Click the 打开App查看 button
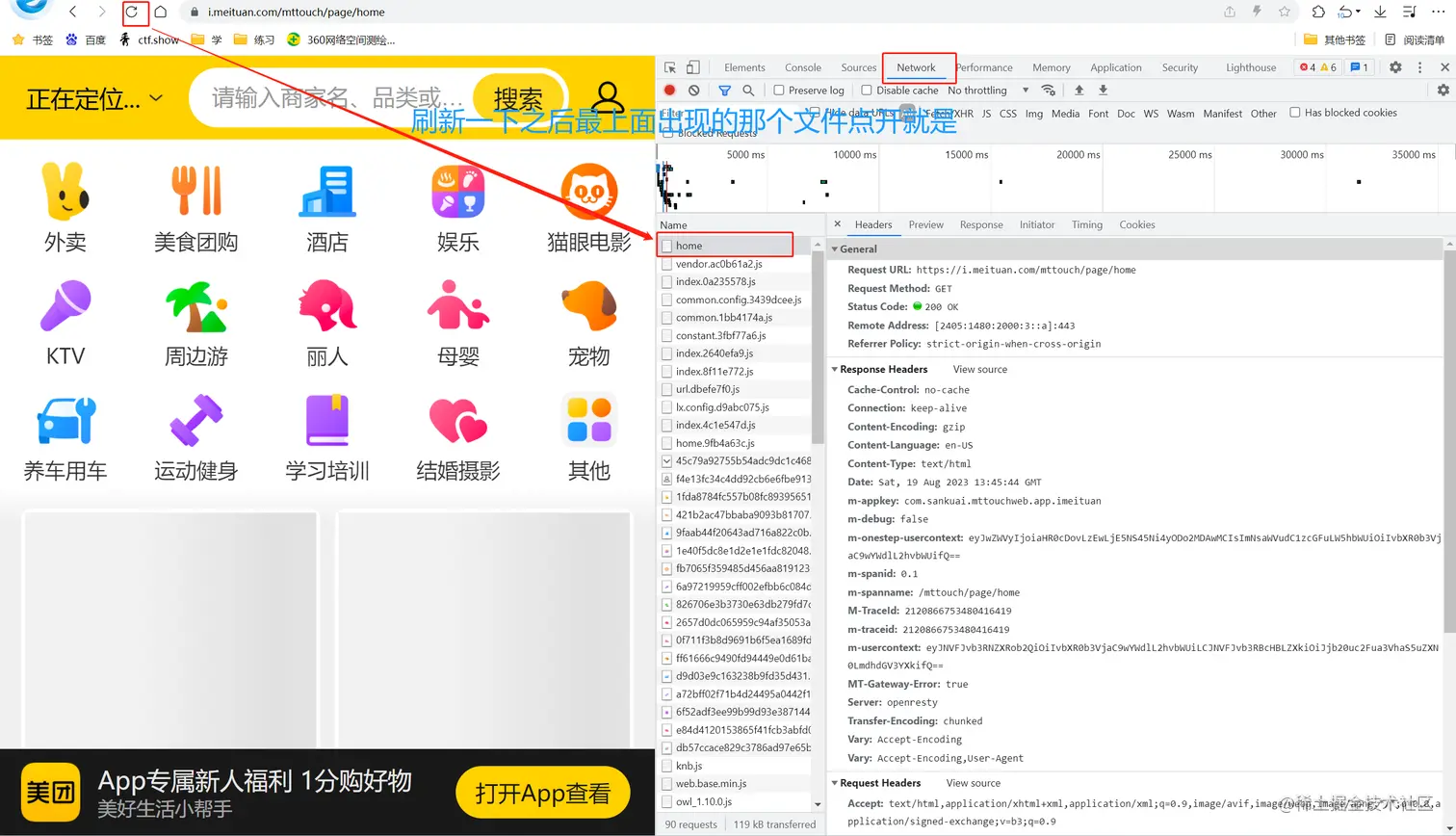 [x=543, y=793]
